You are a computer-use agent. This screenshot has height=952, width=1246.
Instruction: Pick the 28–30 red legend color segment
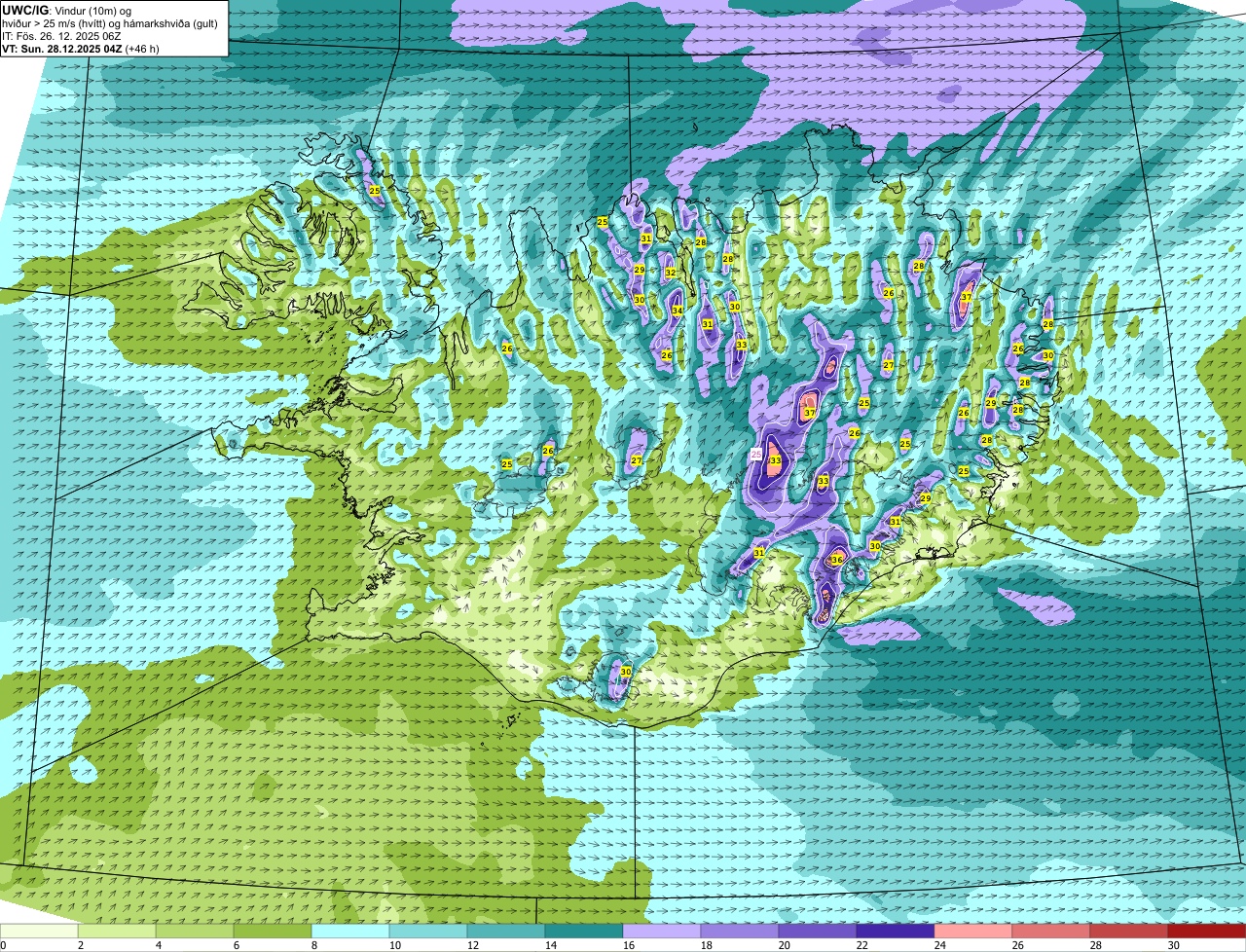tap(1129, 931)
